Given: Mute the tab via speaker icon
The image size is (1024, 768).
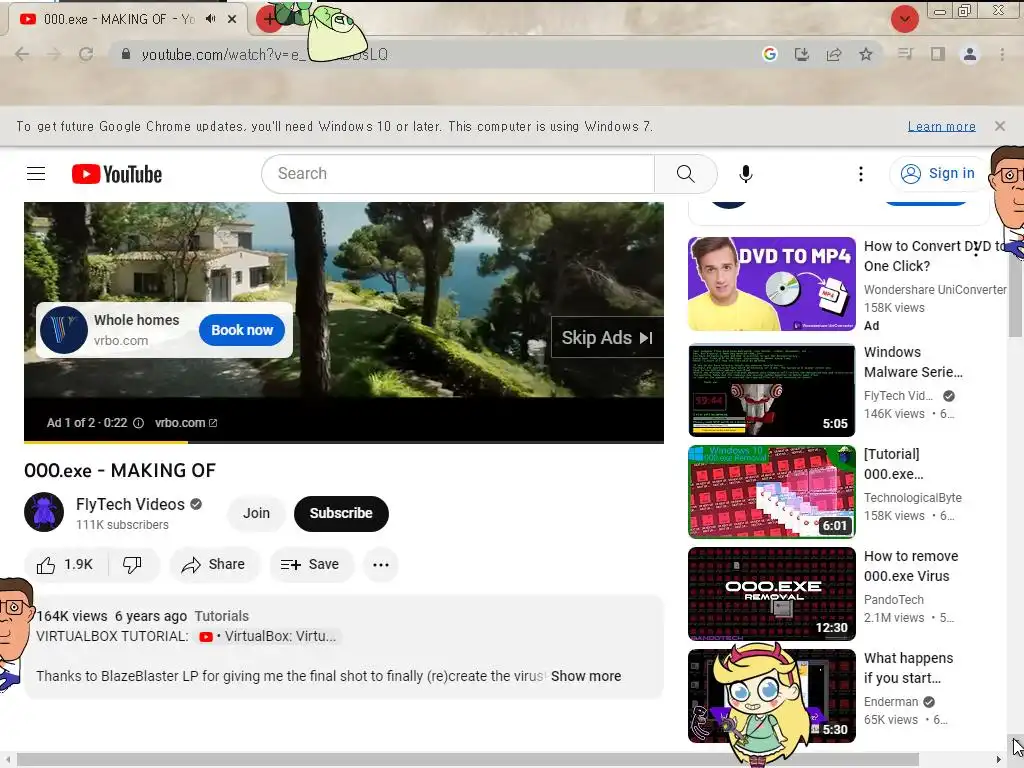Looking at the screenshot, I should (210, 19).
